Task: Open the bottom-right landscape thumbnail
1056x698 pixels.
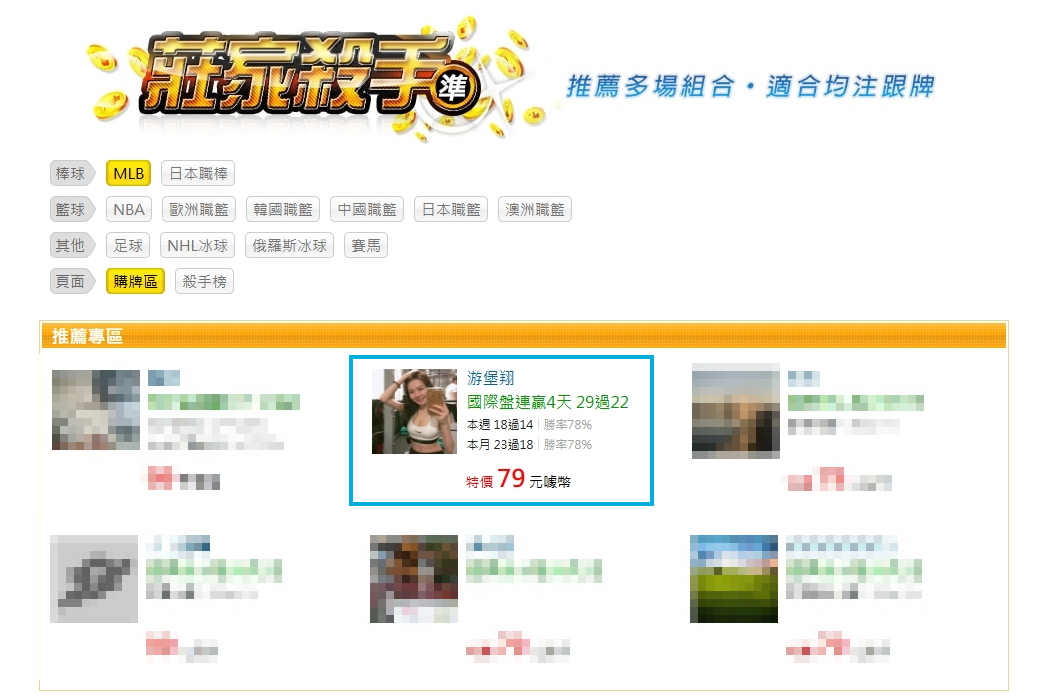Action: click(x=733, y=579)
